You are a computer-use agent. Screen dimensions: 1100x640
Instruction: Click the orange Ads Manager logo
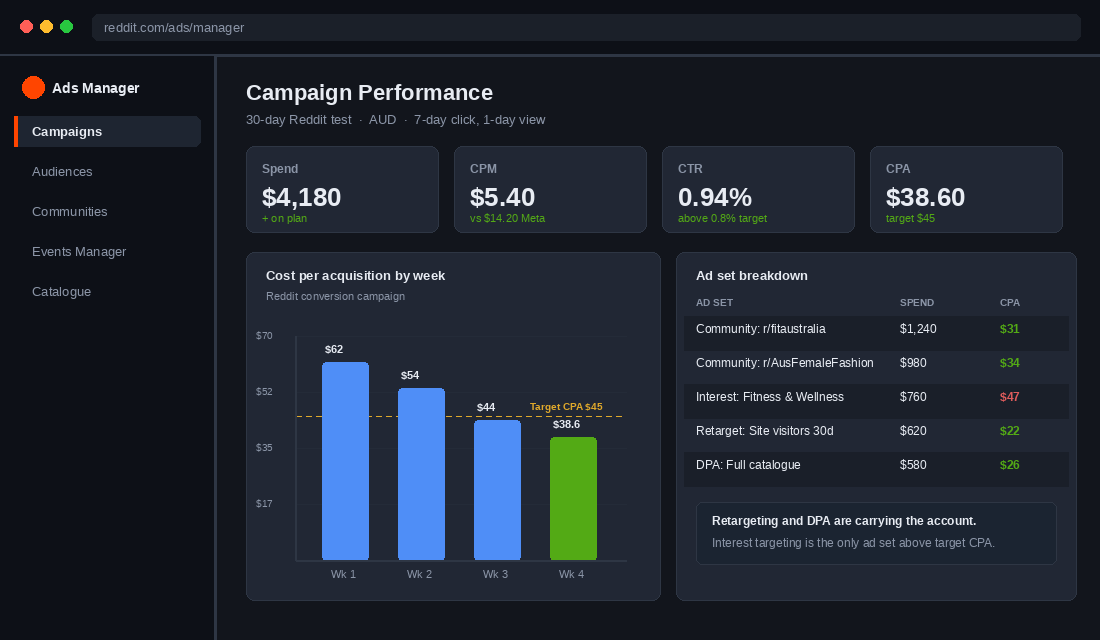(33, 88)
